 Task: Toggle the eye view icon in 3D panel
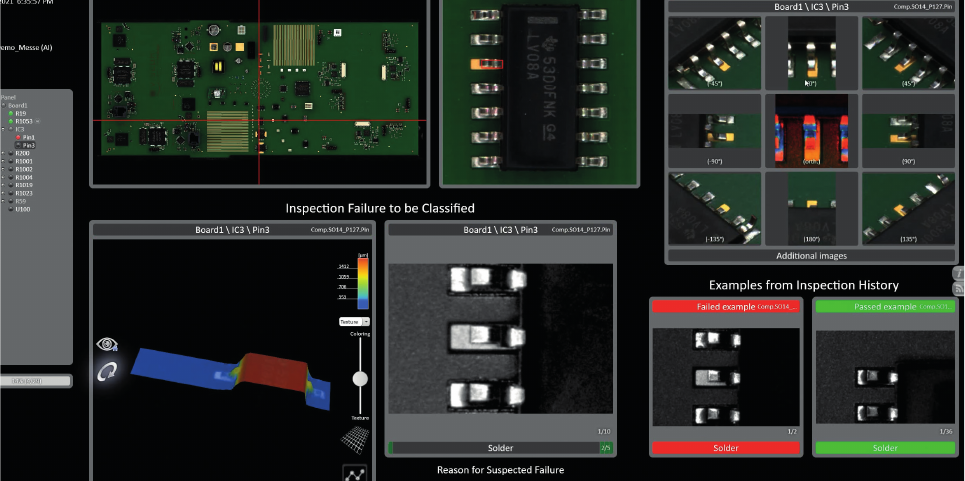coord(107,344)
